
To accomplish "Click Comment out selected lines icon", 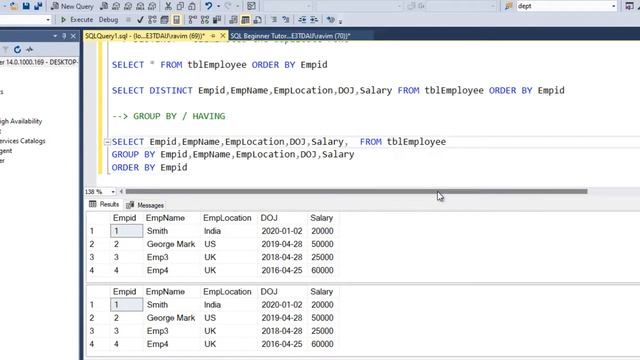I will [274, 20].
